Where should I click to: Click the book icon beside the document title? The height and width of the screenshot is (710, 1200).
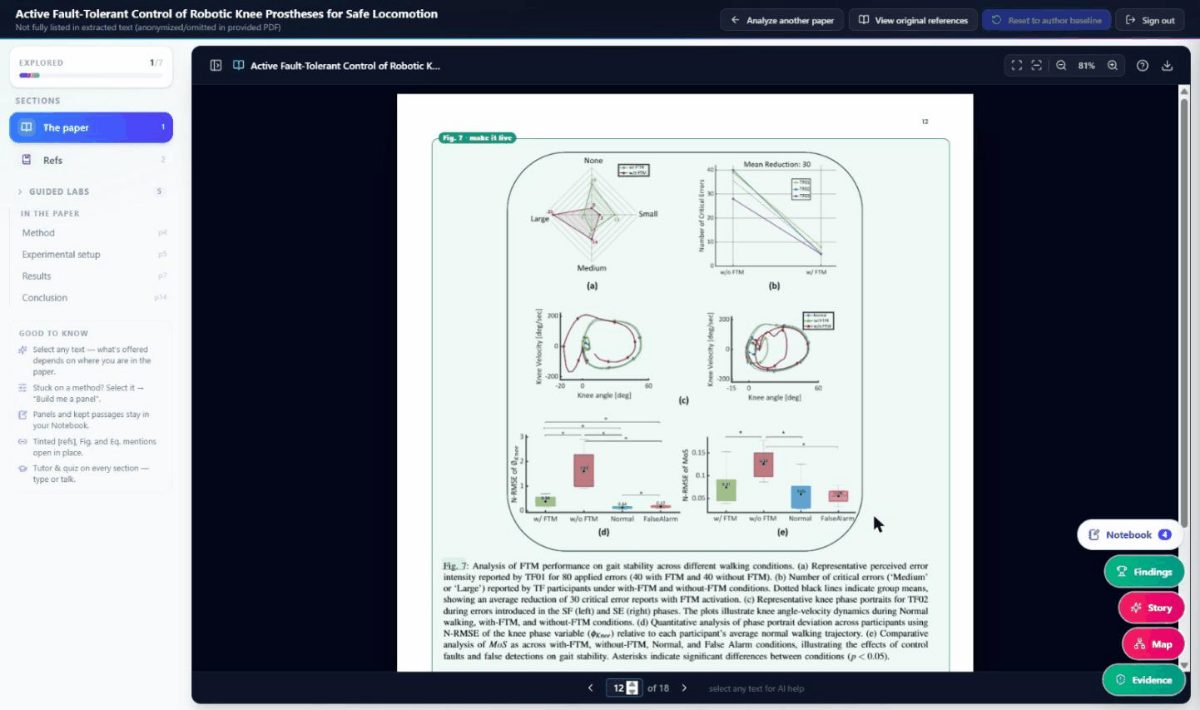(x=239, y=66)
